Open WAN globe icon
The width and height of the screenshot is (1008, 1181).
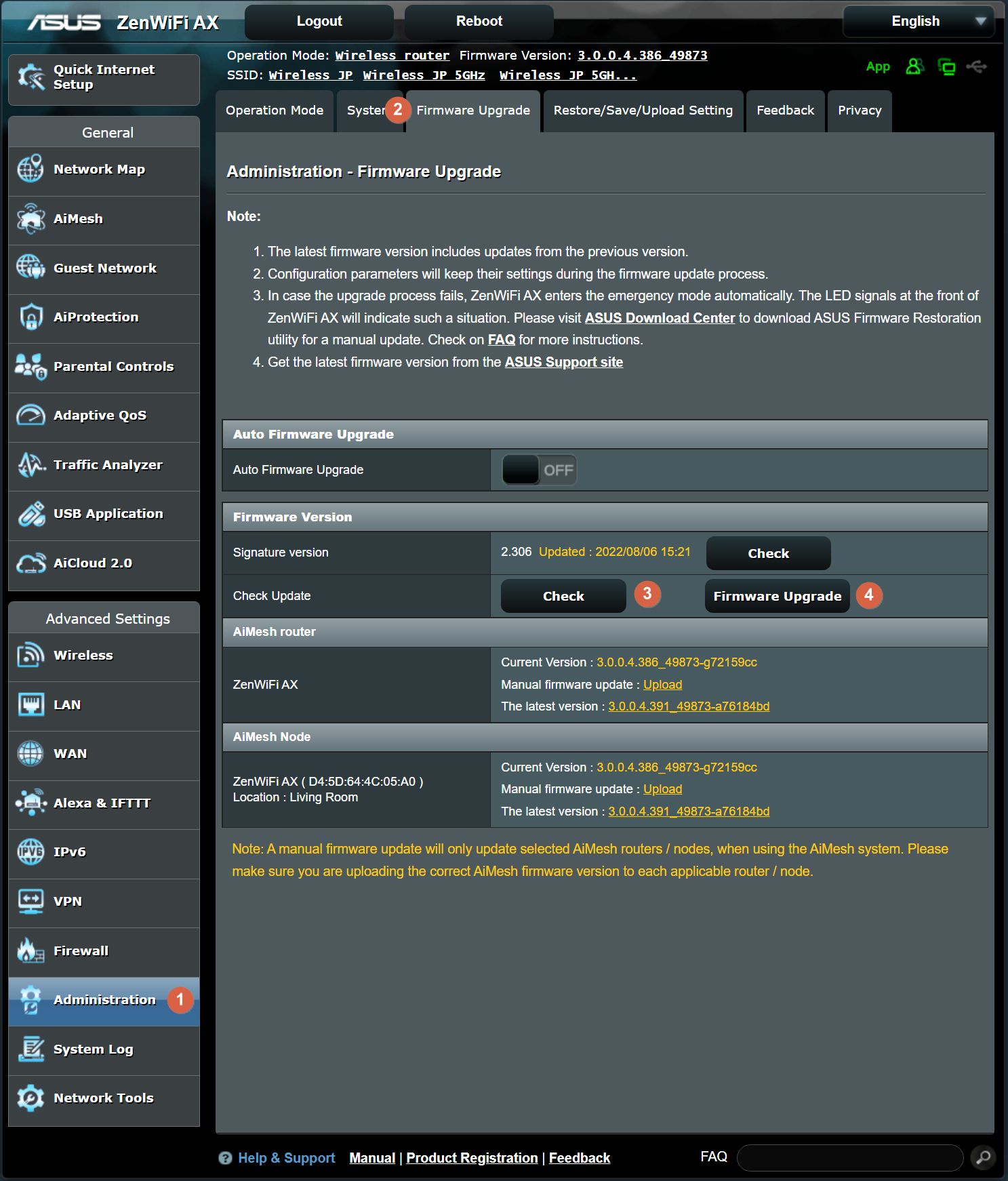pos(31,753)
